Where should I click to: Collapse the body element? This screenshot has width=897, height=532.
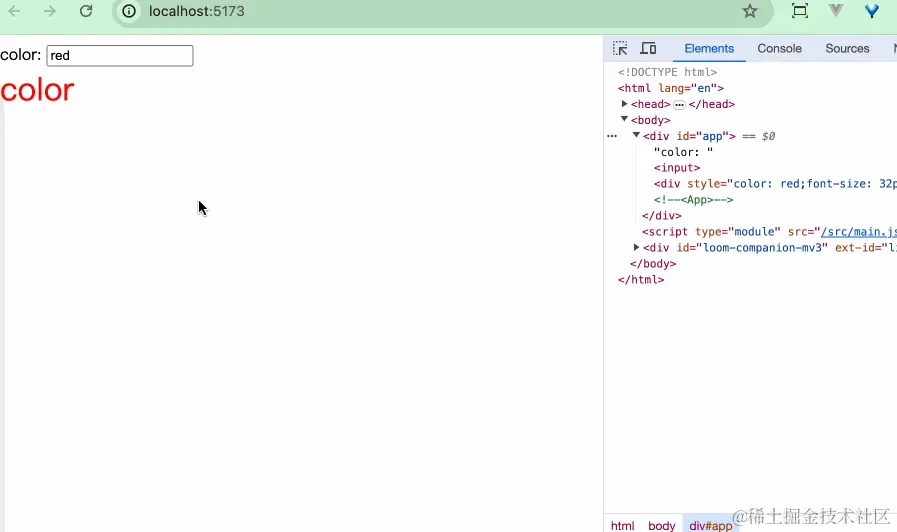(x=624, y=119)
